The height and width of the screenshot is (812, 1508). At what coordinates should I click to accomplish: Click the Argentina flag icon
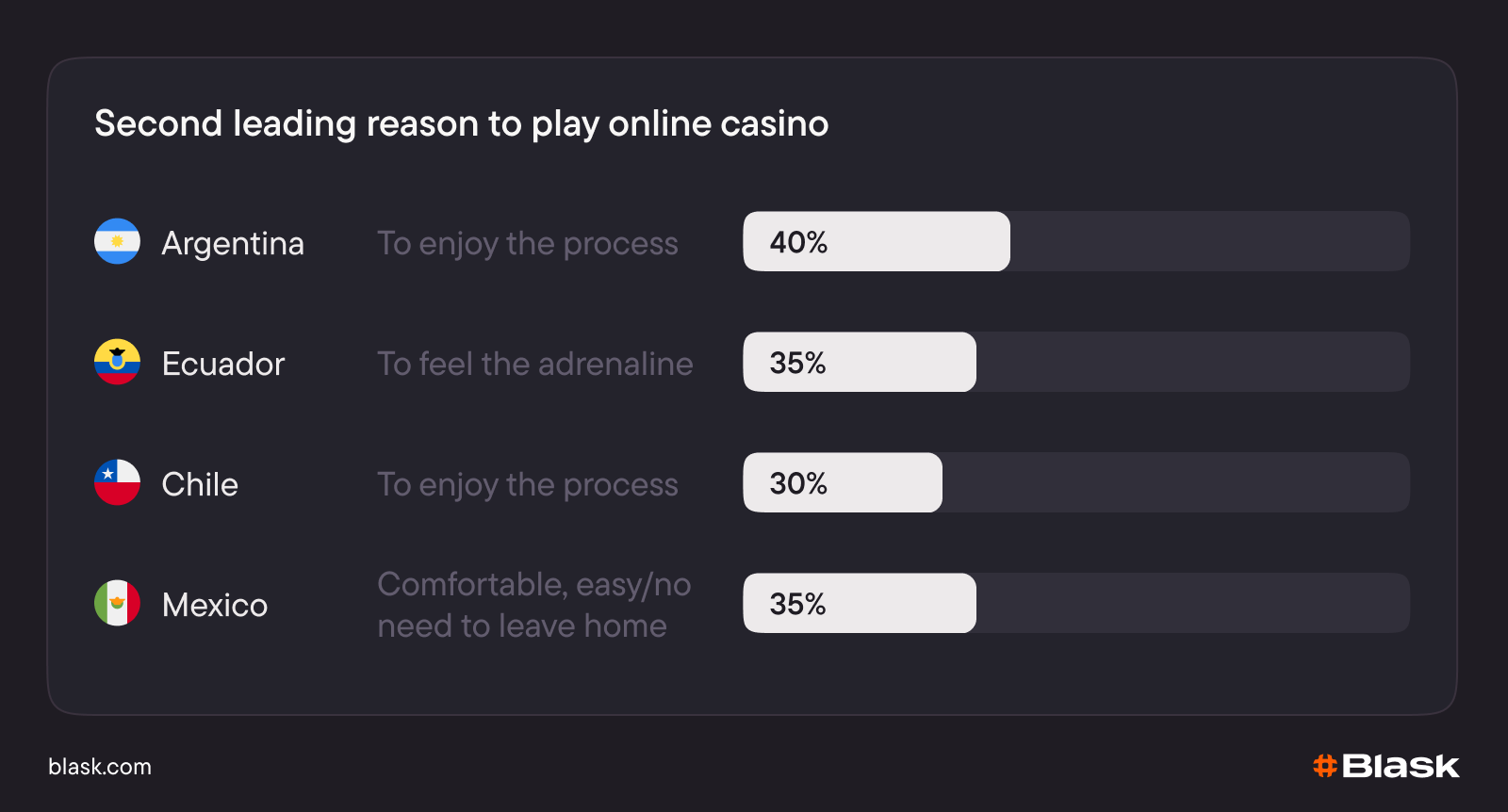click(117, 241)
